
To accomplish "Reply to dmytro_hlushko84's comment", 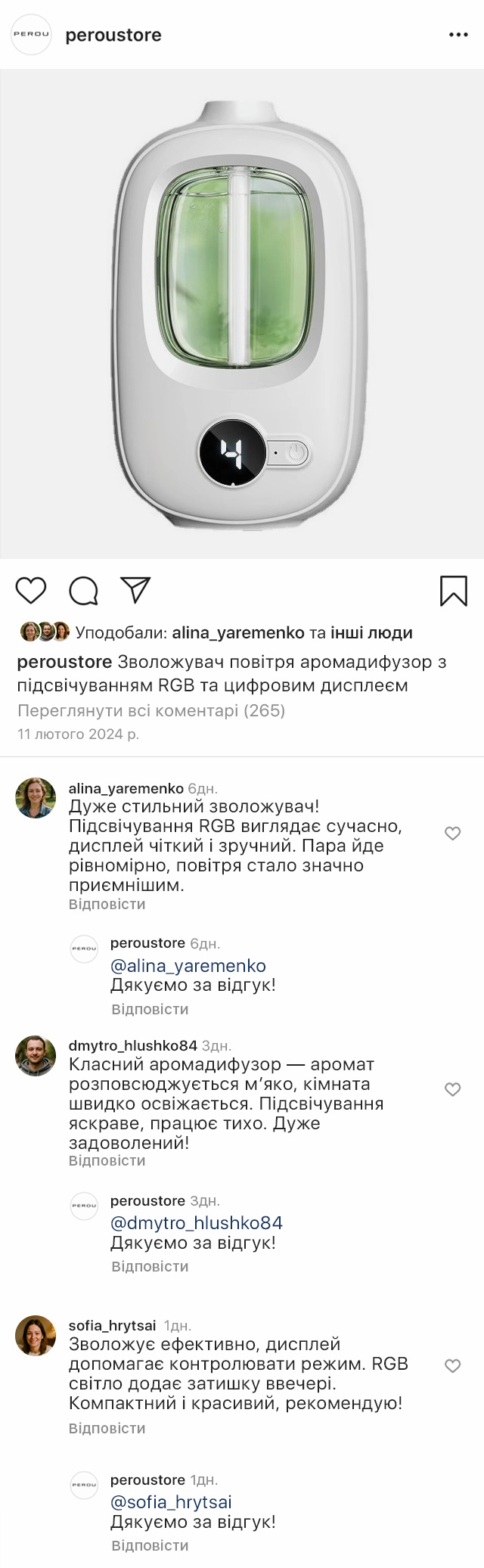I will click(107, 1160).
